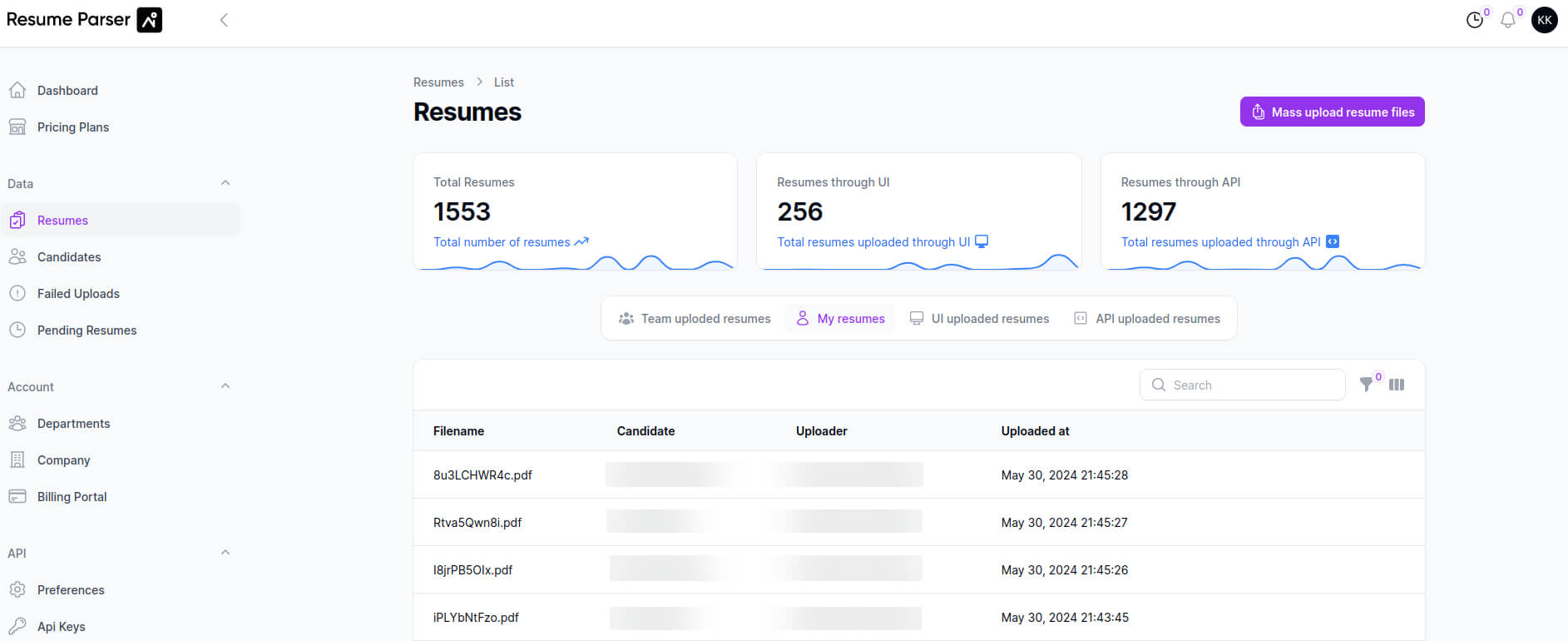
Task: Click the Api Keys key icon
Action: coord(17,626)
